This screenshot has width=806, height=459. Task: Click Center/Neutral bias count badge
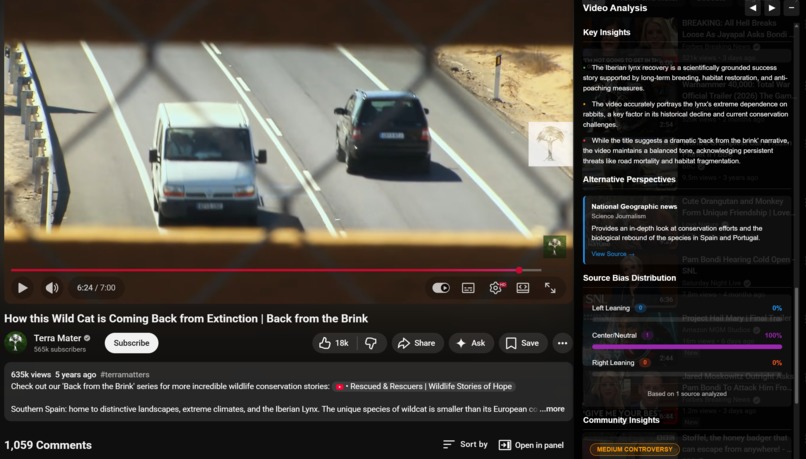point(647,335)
